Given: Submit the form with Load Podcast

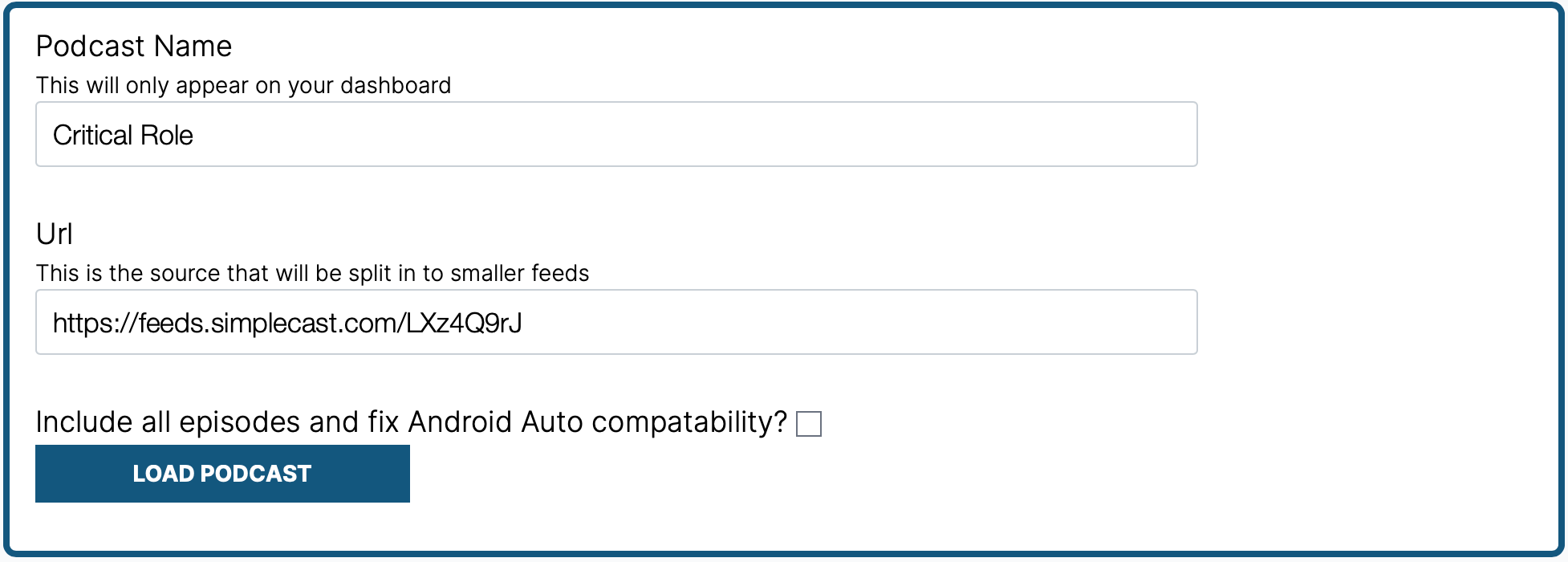Looking at the screenshot, I should pyautogui.click(x=222, y=474).
